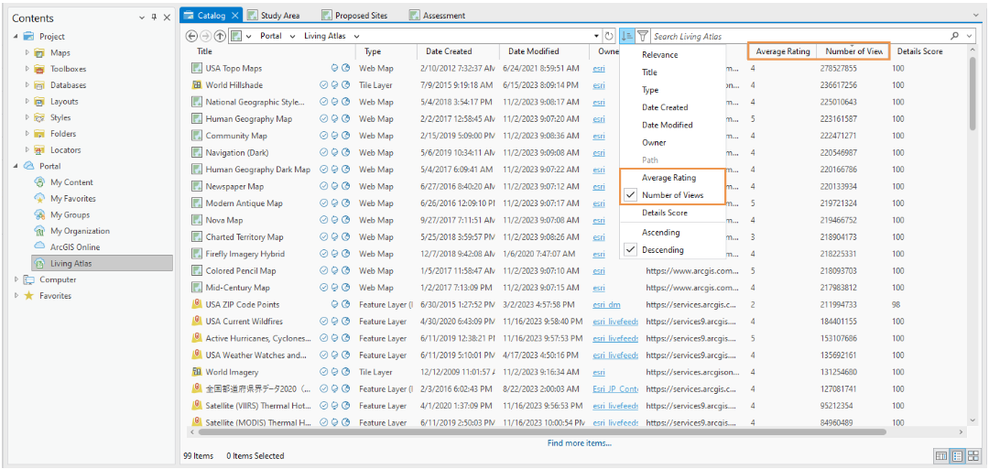The height and width of the screenshot is (471, 989).
Task: Click the USA ZIP Code Points feature layer icon
Action: tap(196, 305)
